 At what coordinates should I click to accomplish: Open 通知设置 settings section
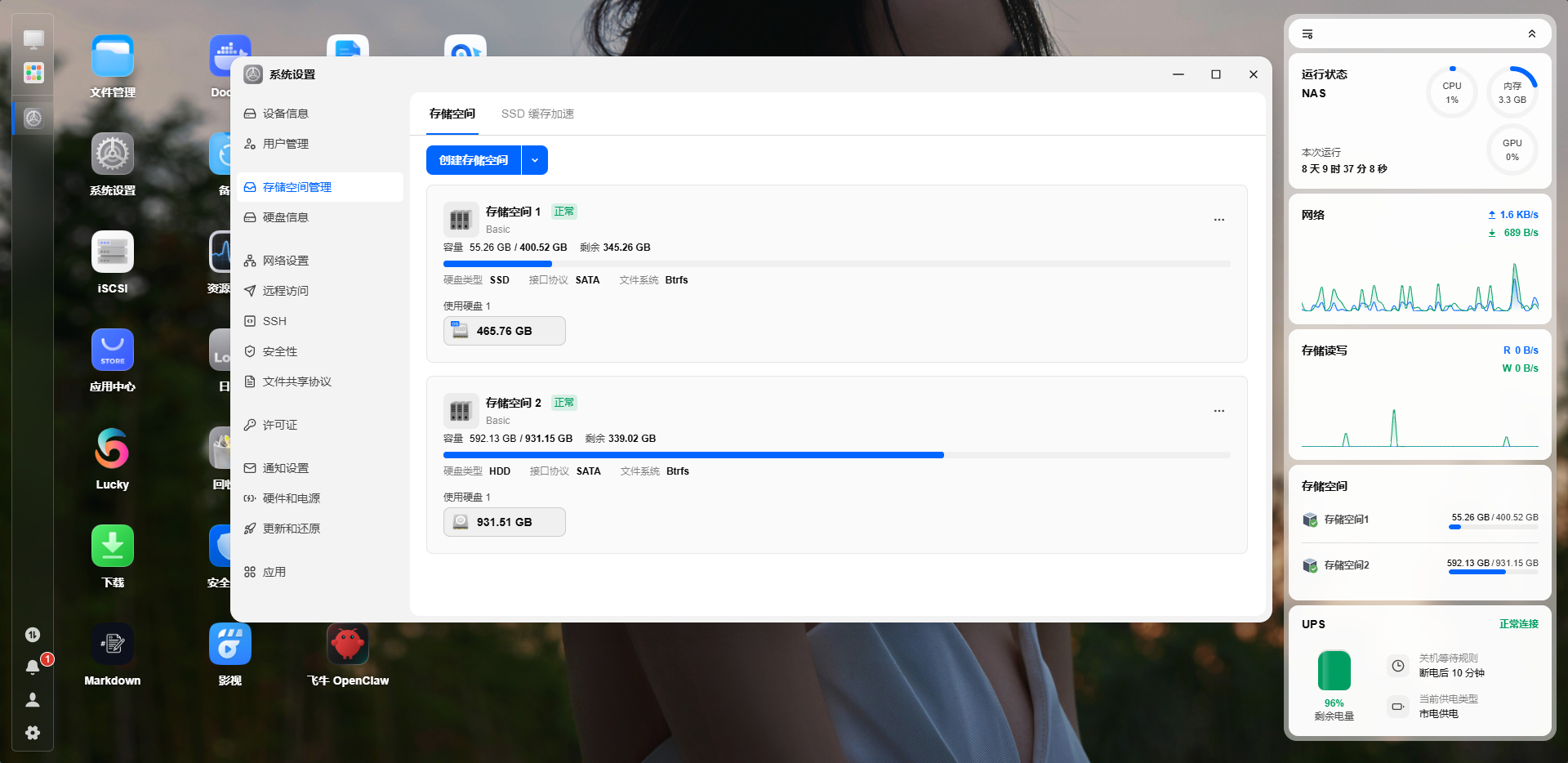coord(320,468)
